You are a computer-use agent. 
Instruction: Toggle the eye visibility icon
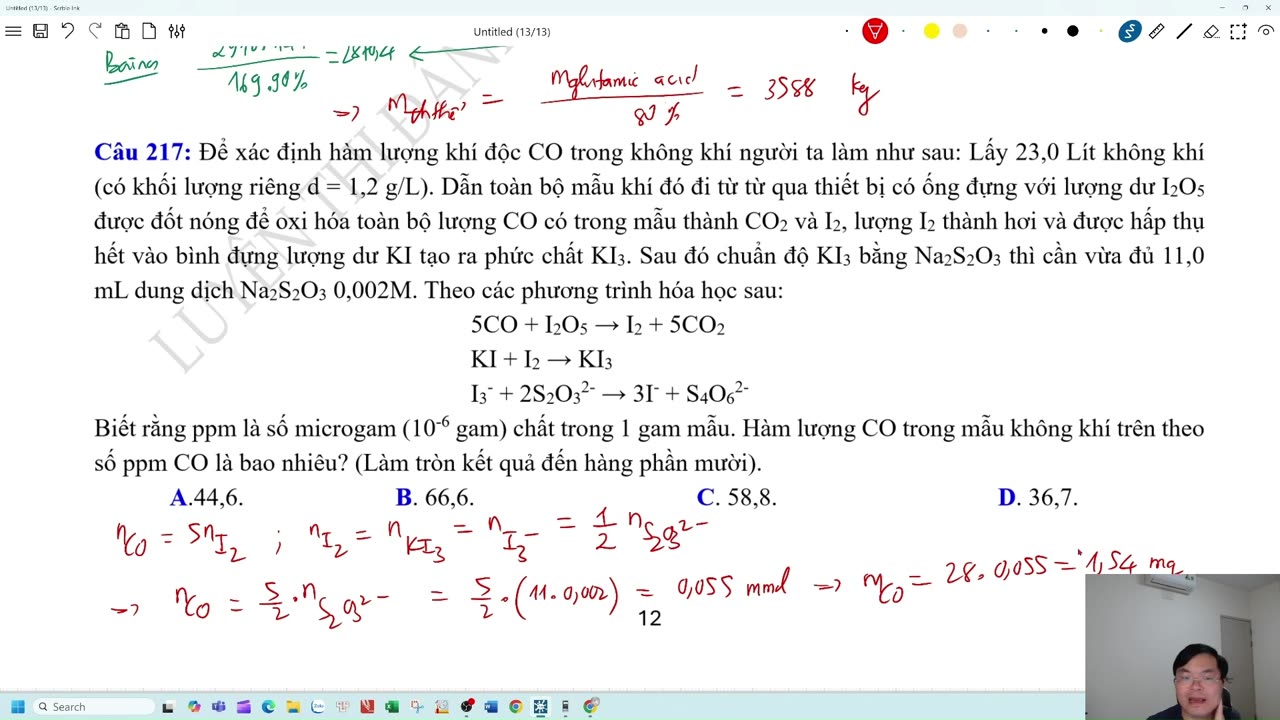(x=1264, y=31)
